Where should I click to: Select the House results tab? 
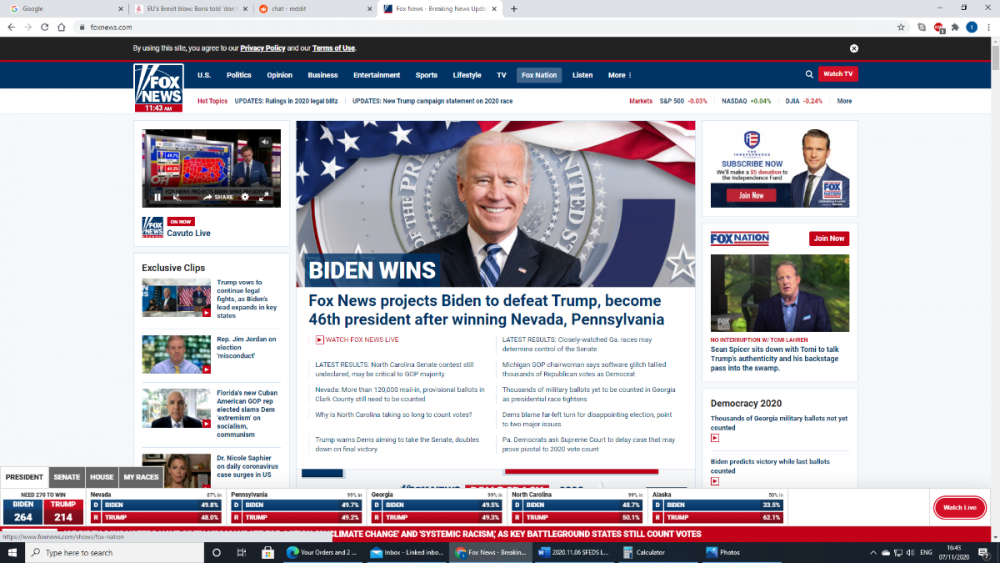(x=101, y=477)
